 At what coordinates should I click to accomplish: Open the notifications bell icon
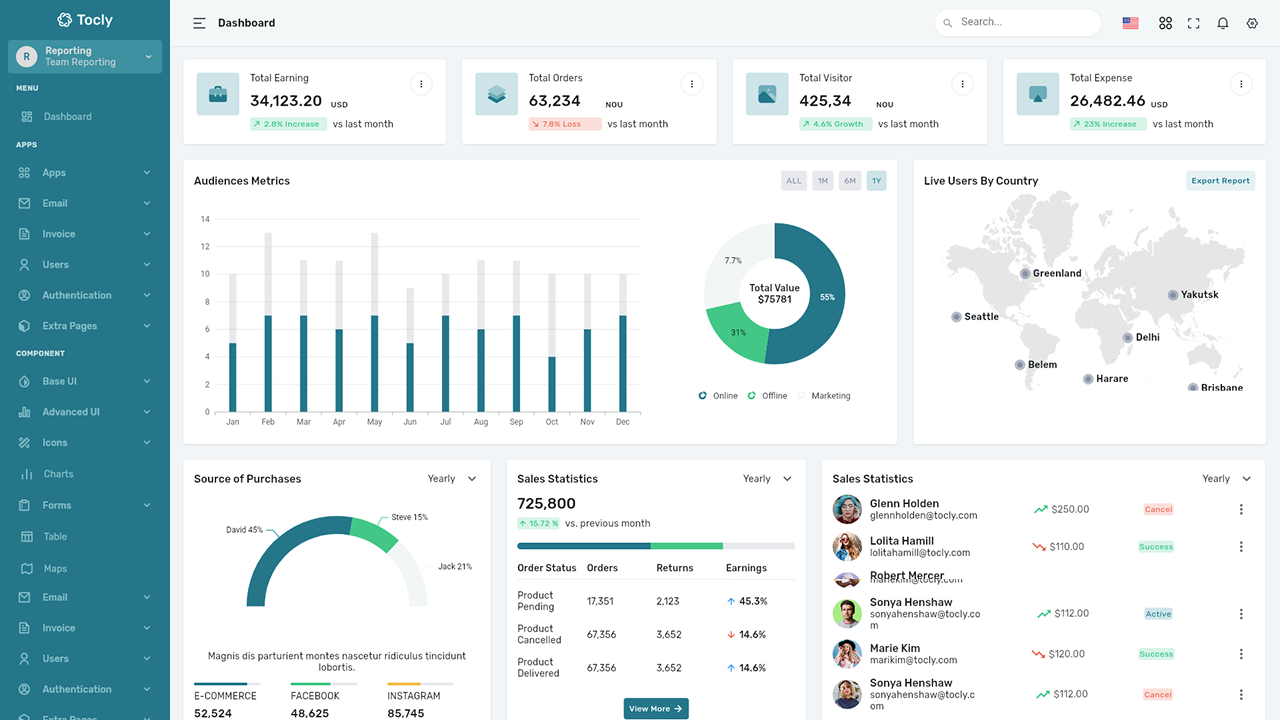(x=1222, y=22)
